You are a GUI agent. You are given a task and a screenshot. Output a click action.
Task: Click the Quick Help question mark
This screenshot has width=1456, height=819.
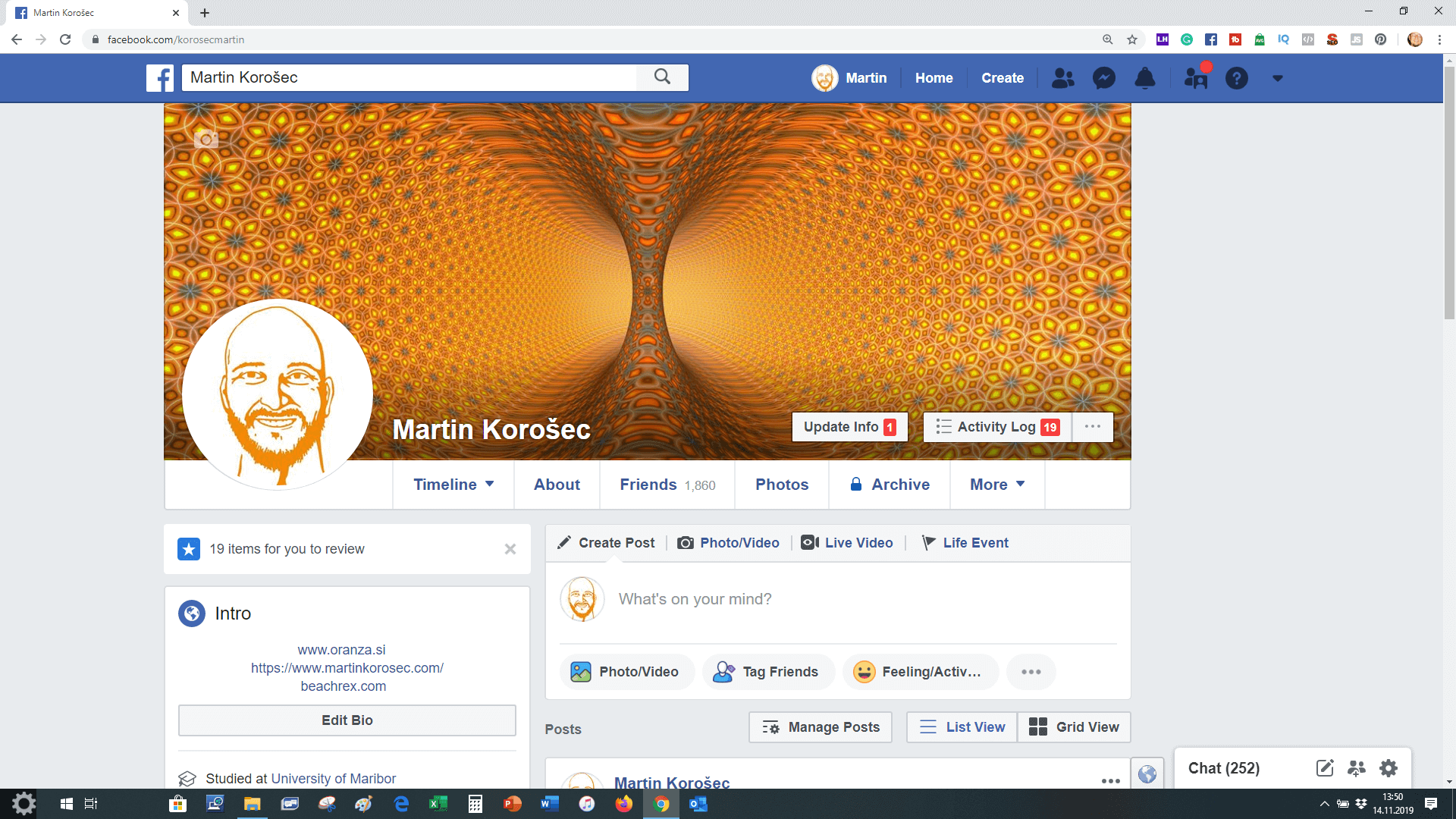coord(1236,78)
